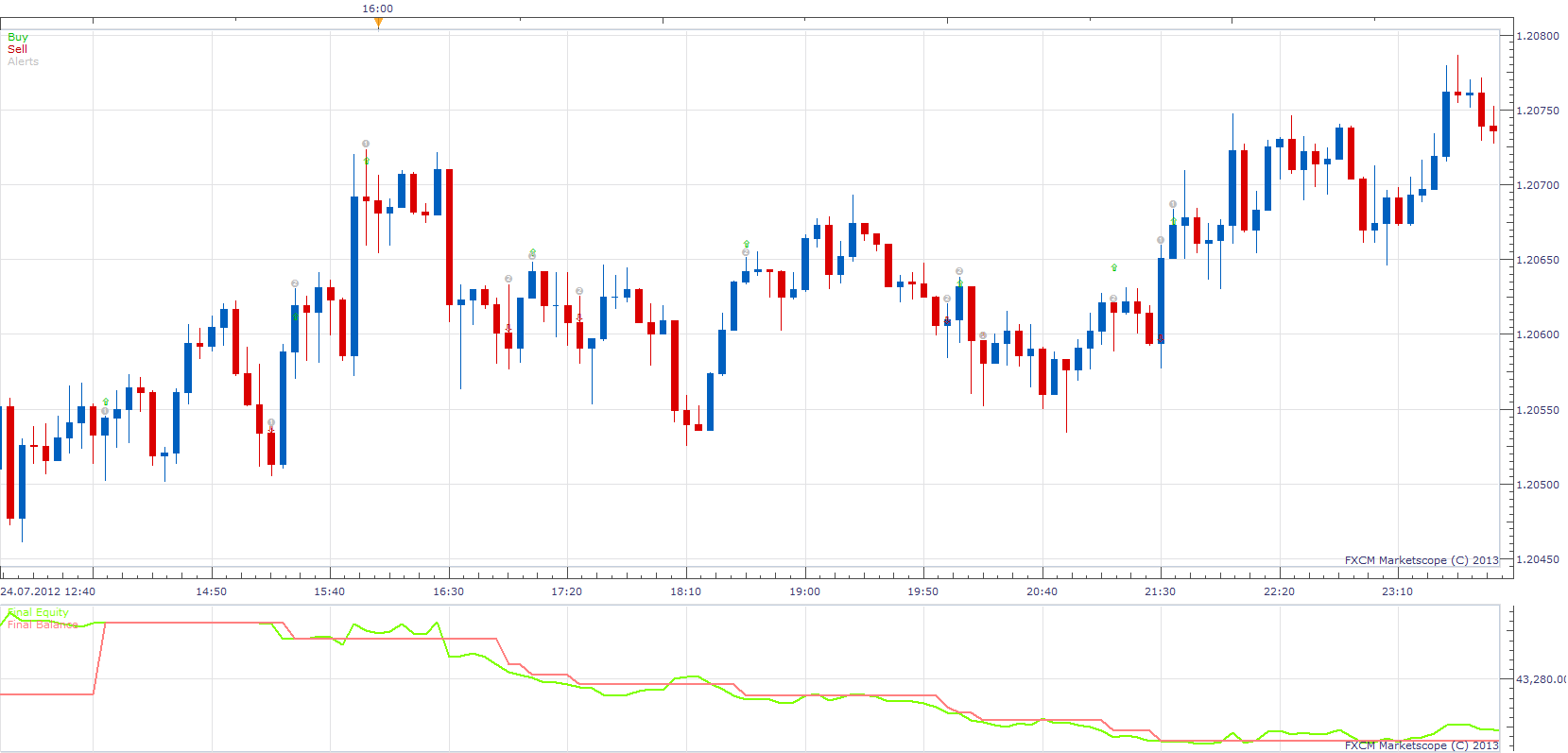Click the gray 1 badge below 1.20550 near 15:15
1568x753 pixels.
click(271, 422)
